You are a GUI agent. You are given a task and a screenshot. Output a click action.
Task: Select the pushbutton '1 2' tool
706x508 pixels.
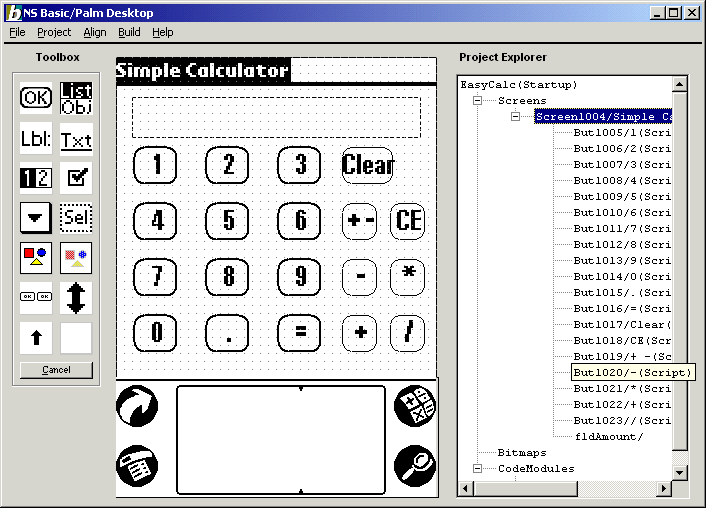tap(36, 178)
